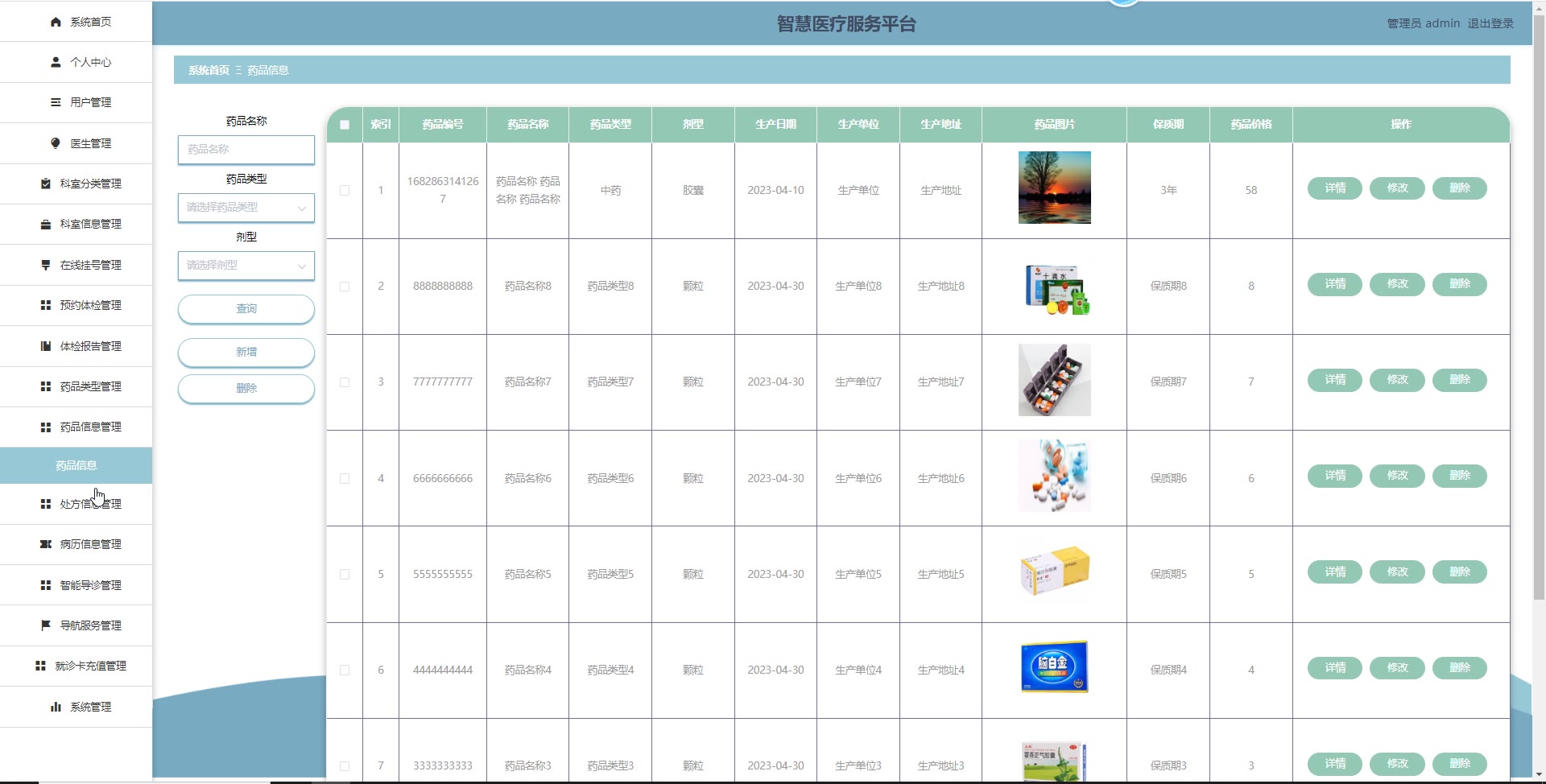Toggle the select-all checkbox in table header
The image size is (1546, 784).
(345, 125)
